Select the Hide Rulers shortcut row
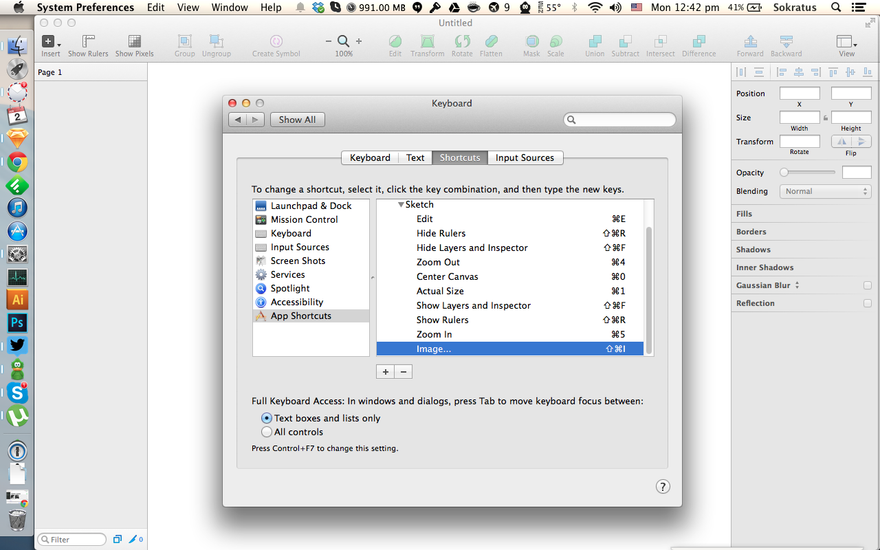The height and width of the screenshot is (550, 880). (510, 233)
